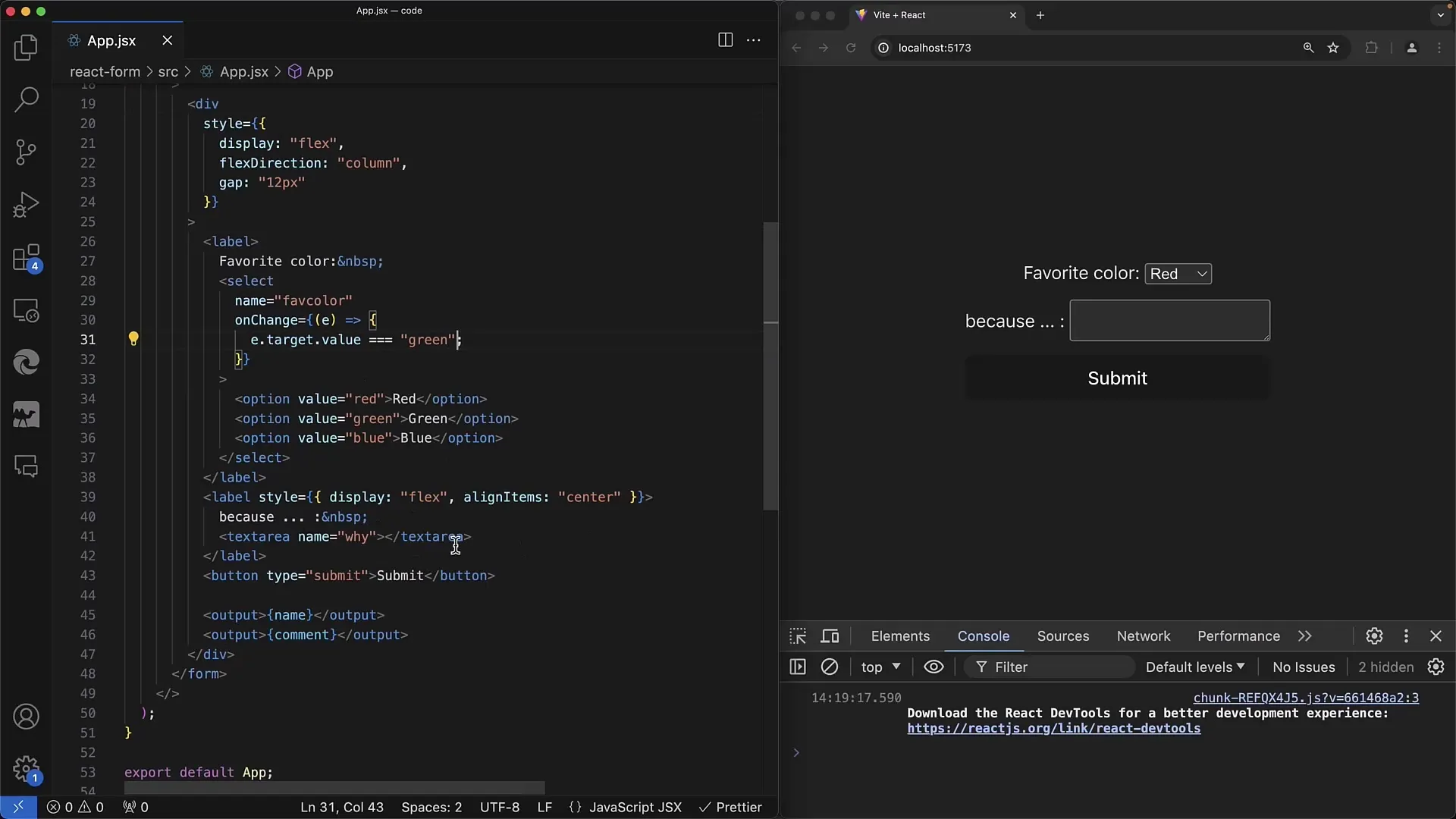Toggle No Issues filter in console
Screen dimensions: 1456x819
tap(1303, 667)
